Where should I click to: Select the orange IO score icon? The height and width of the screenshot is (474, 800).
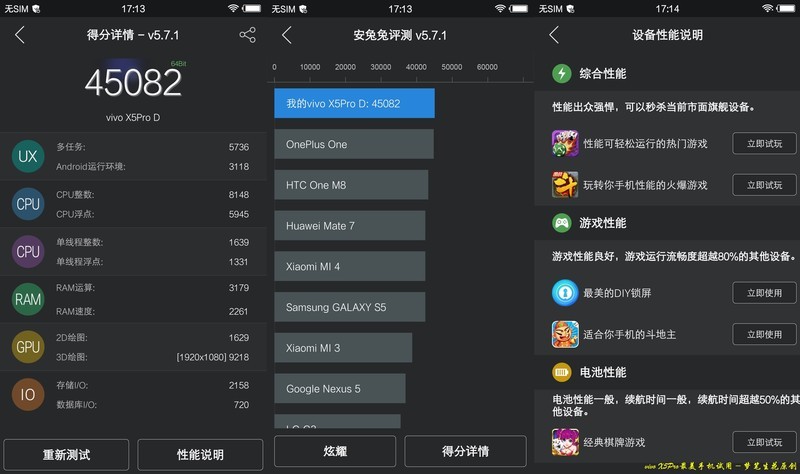28,394
